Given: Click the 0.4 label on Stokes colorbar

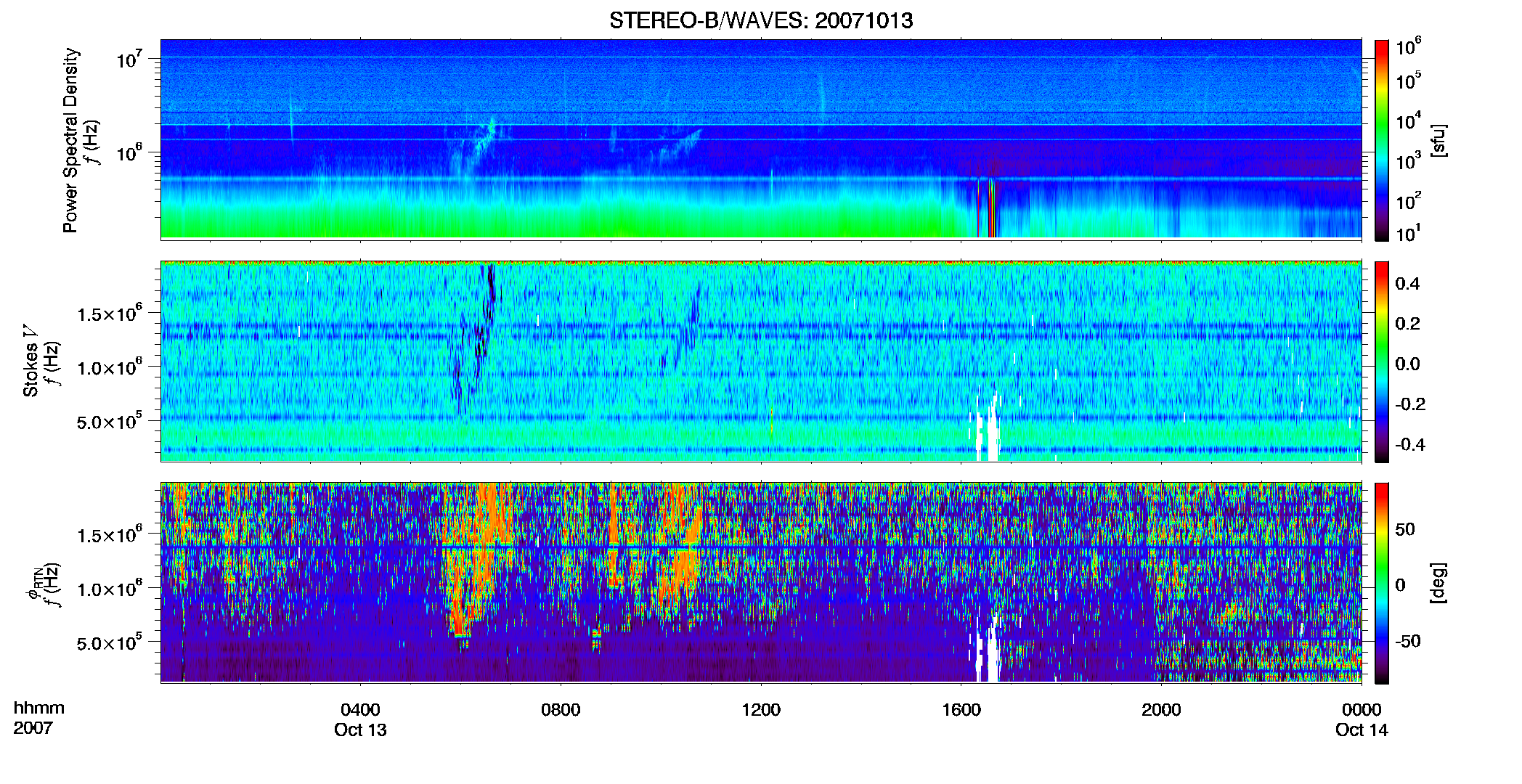Looking at the screenshot, I should click(x=1407, y=284).
